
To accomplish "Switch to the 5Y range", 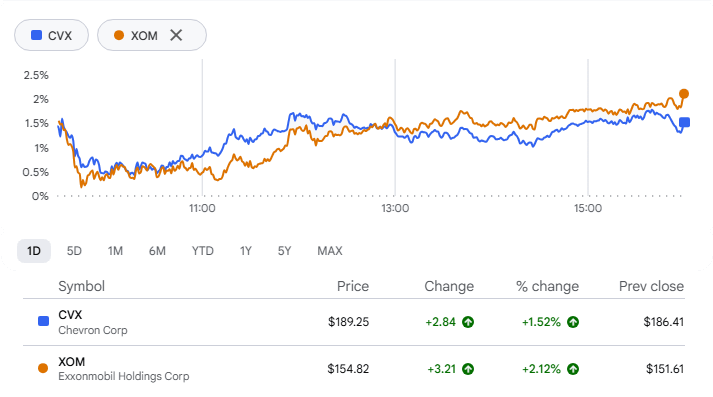I will pos(284,251).
